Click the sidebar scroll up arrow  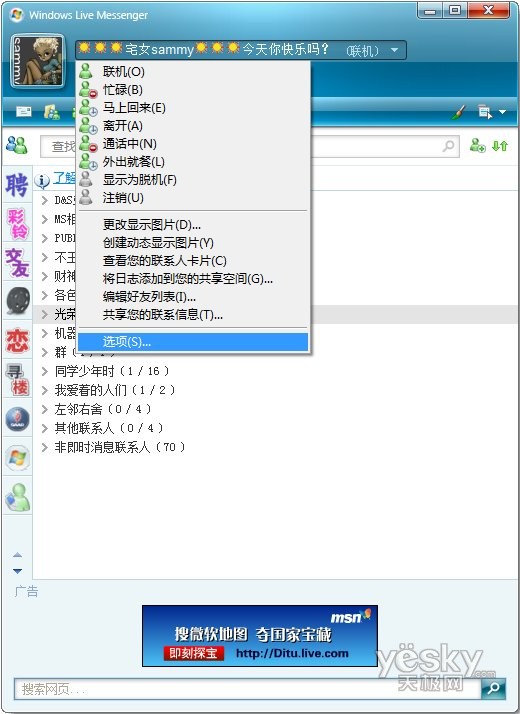click(17, 555)
